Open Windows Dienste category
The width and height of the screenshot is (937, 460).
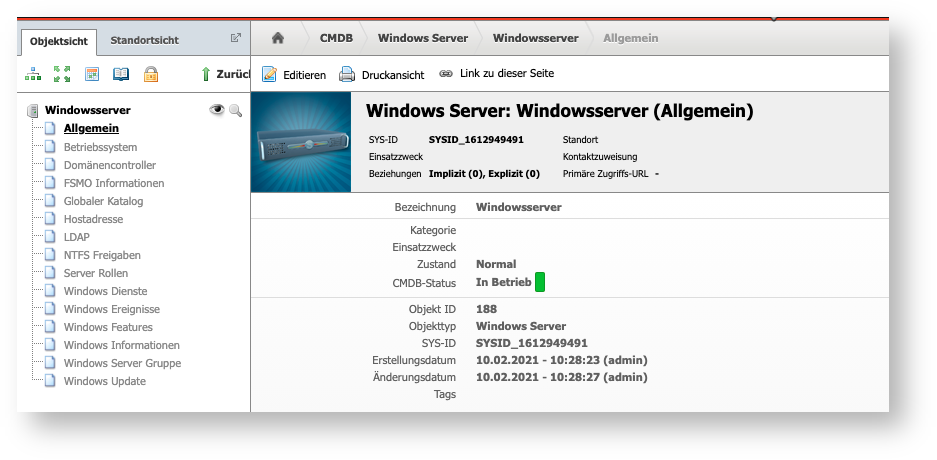[105, 291]
